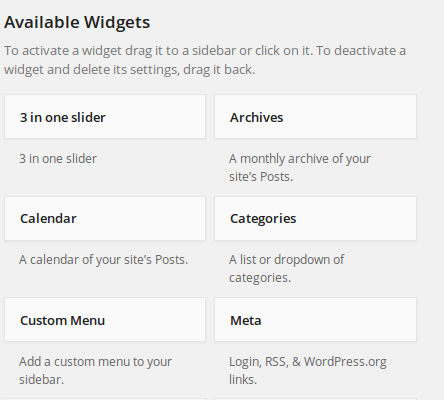Click the partially visible widget below Custom Menu description
444x400 pixels.
tap(105, 399)
